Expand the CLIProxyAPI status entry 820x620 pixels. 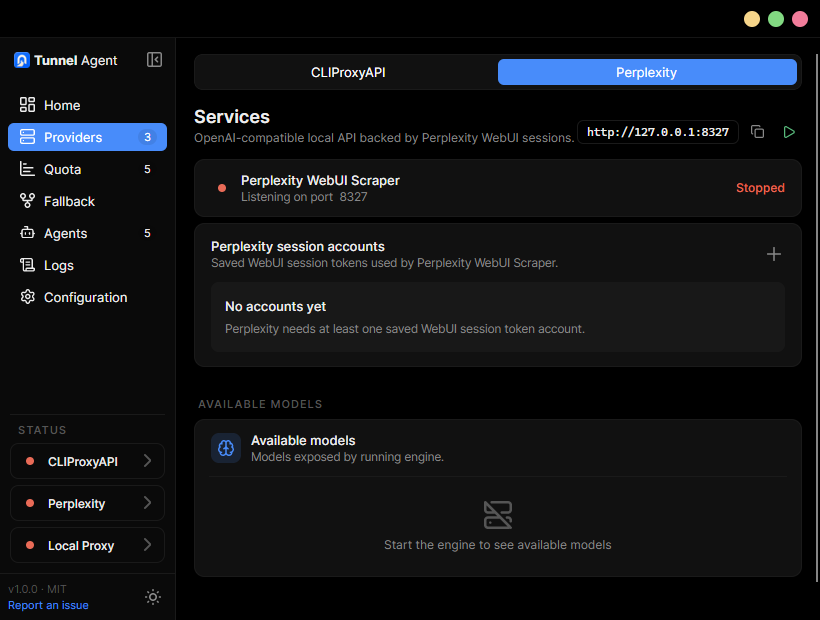click(87, 461)
